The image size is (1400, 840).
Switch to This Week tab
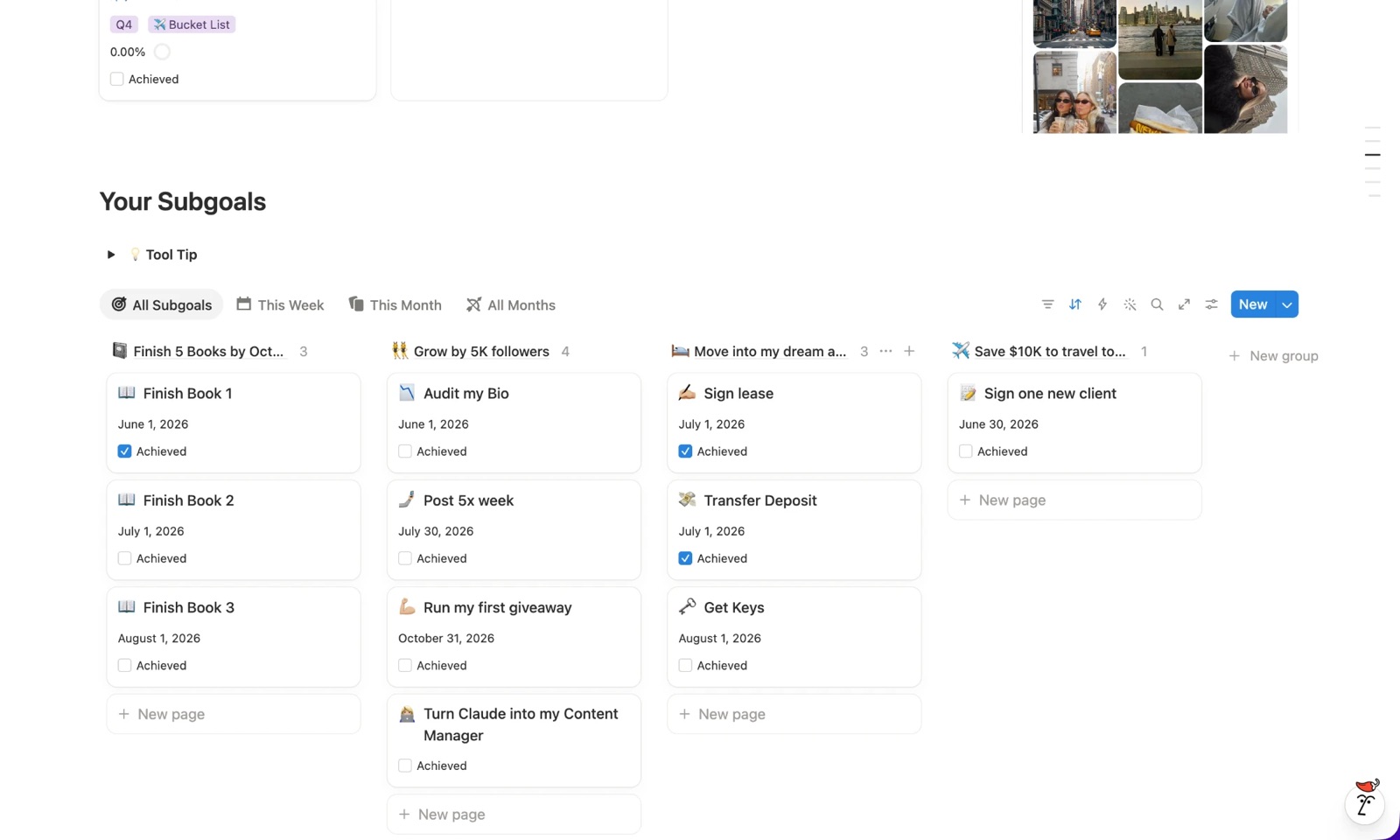[280, 304]
